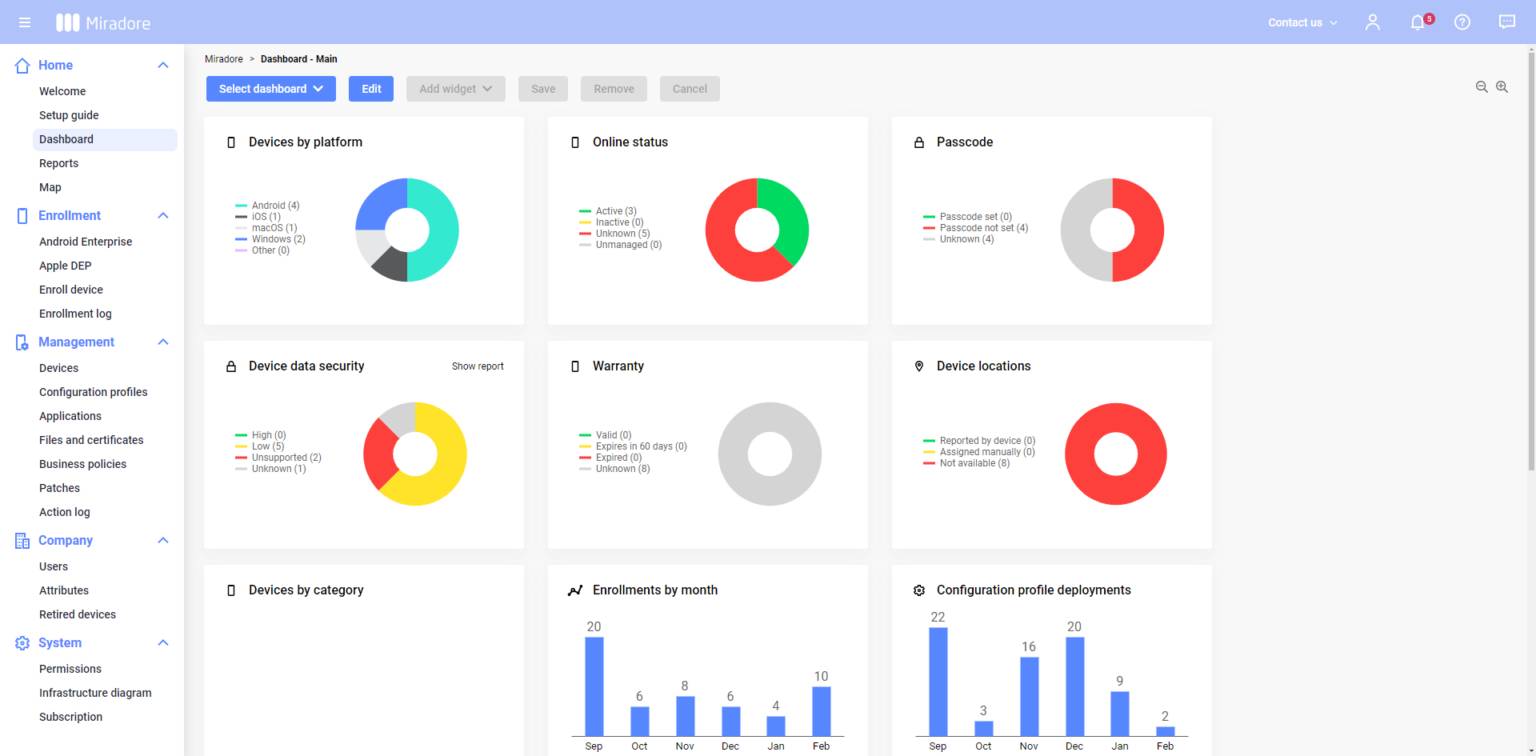Click the zoom-in magnifier above the widgets
This screenshot has height=756, width=1536.
(x=1502, y=87)
